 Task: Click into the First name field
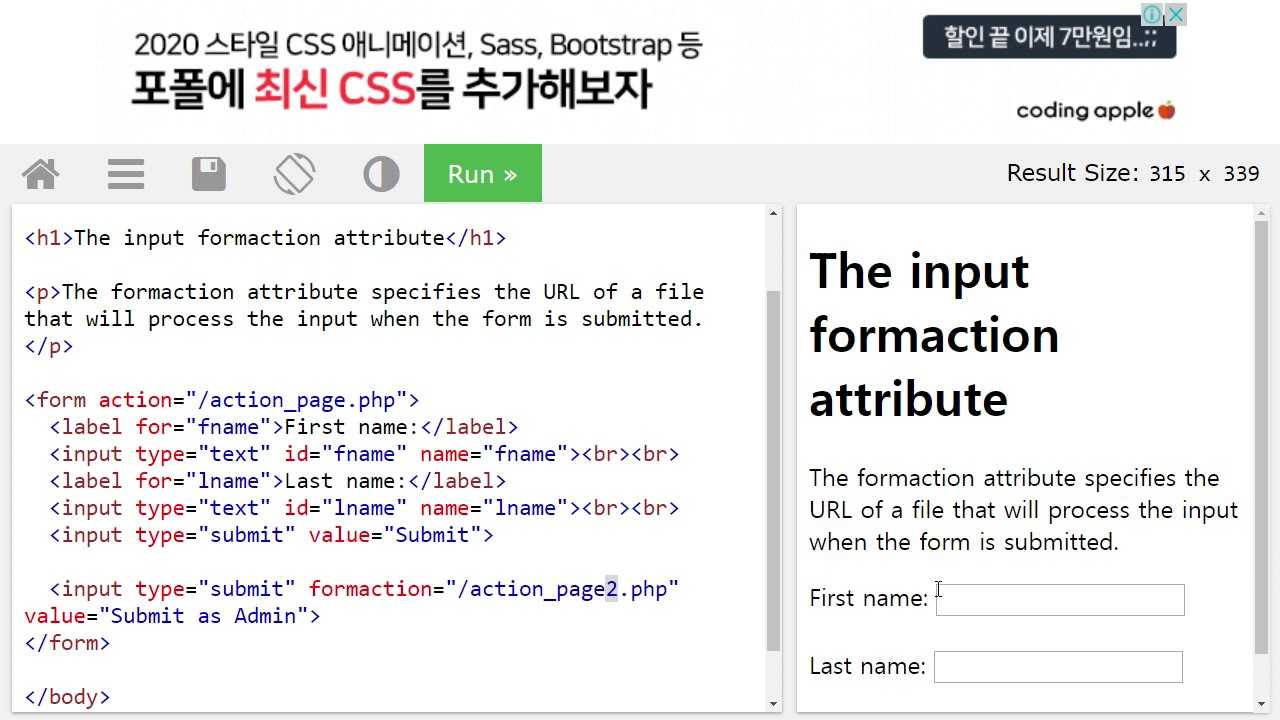(x=1060, y=600)
